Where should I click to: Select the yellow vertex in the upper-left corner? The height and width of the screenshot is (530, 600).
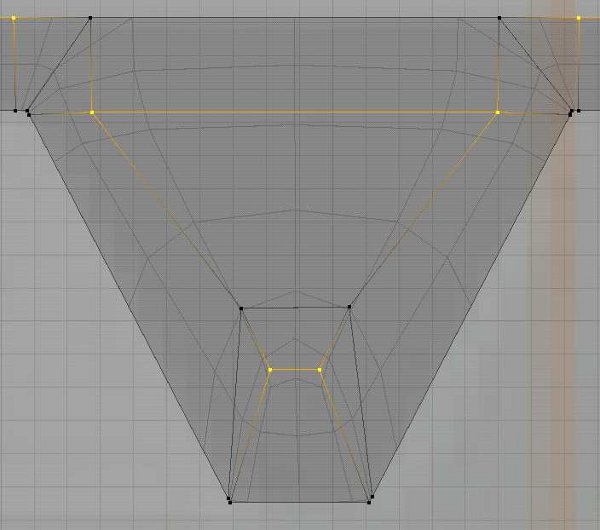click(x=14, y=18)
